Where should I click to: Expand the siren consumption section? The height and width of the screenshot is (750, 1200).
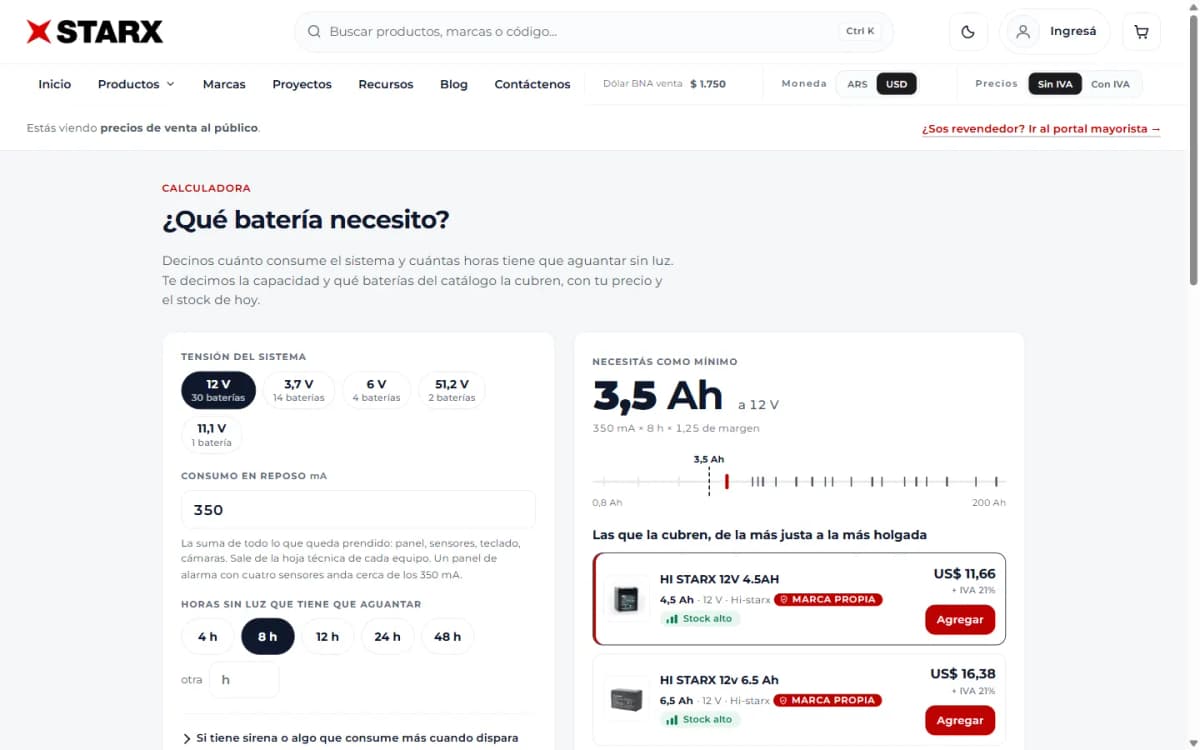pos(351,738)
